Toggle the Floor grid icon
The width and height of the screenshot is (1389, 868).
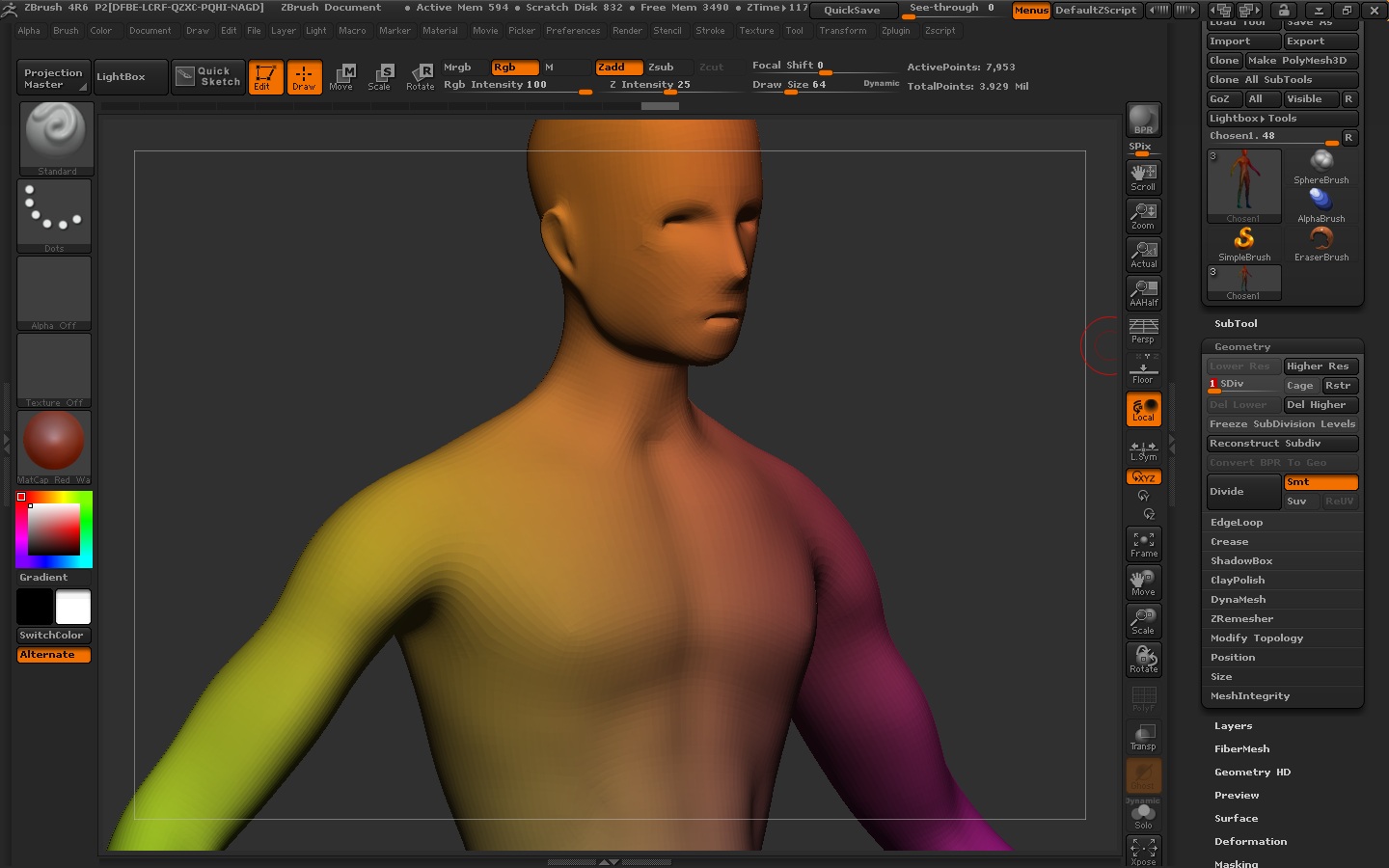coord(1143,370)
